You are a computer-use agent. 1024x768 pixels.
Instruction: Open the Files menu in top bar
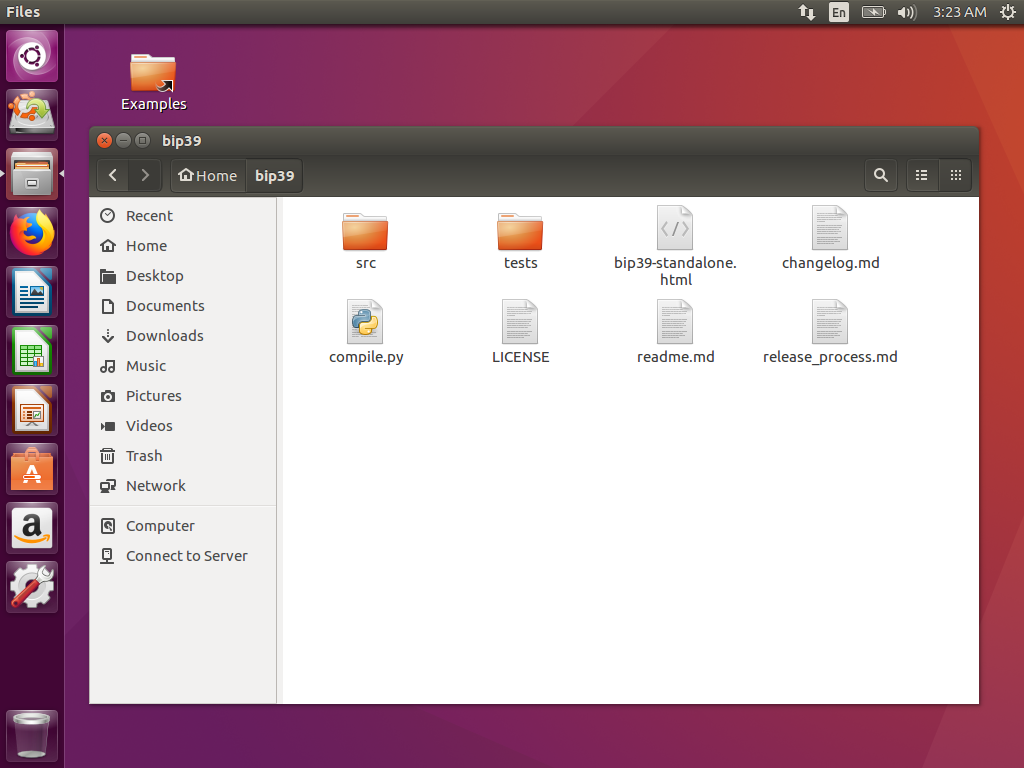pyautogui.click(x=23, y=12)
